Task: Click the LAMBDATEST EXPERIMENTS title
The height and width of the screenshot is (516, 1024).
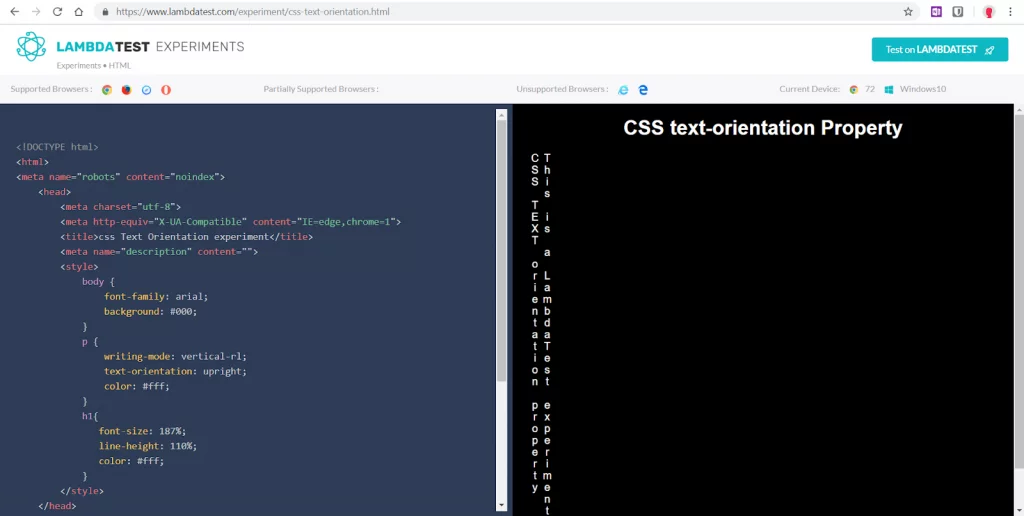Action: 150,47
